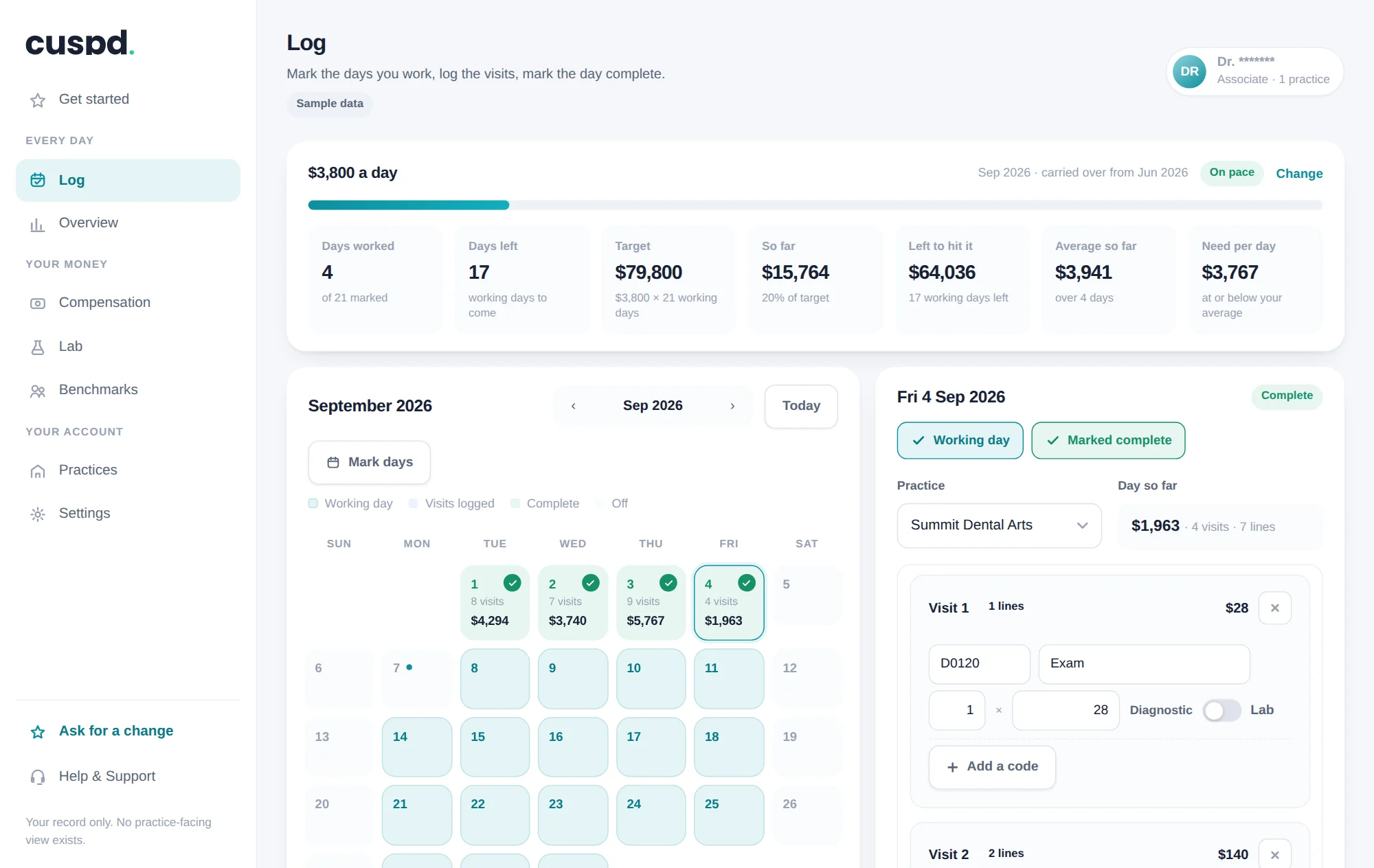Click the Mark days button
The height and width of the screenshot is (868, 1374).
point(370,462)
